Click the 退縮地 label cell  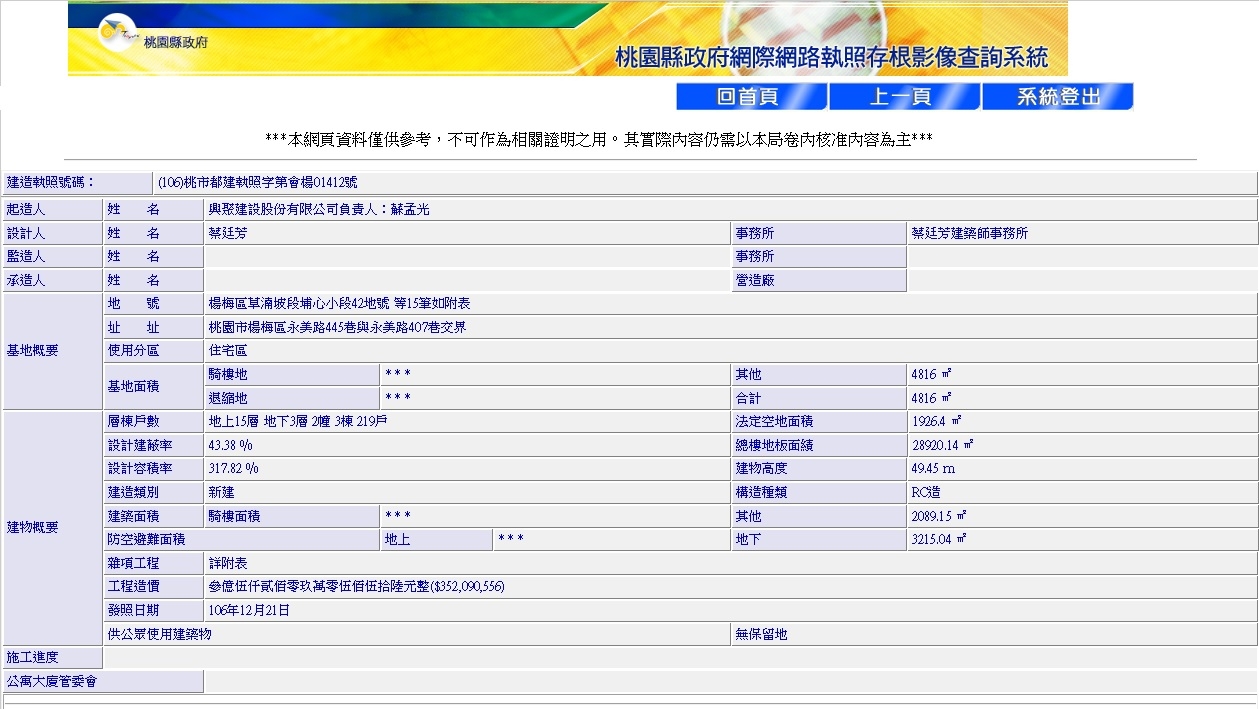(x=291, y=398)
